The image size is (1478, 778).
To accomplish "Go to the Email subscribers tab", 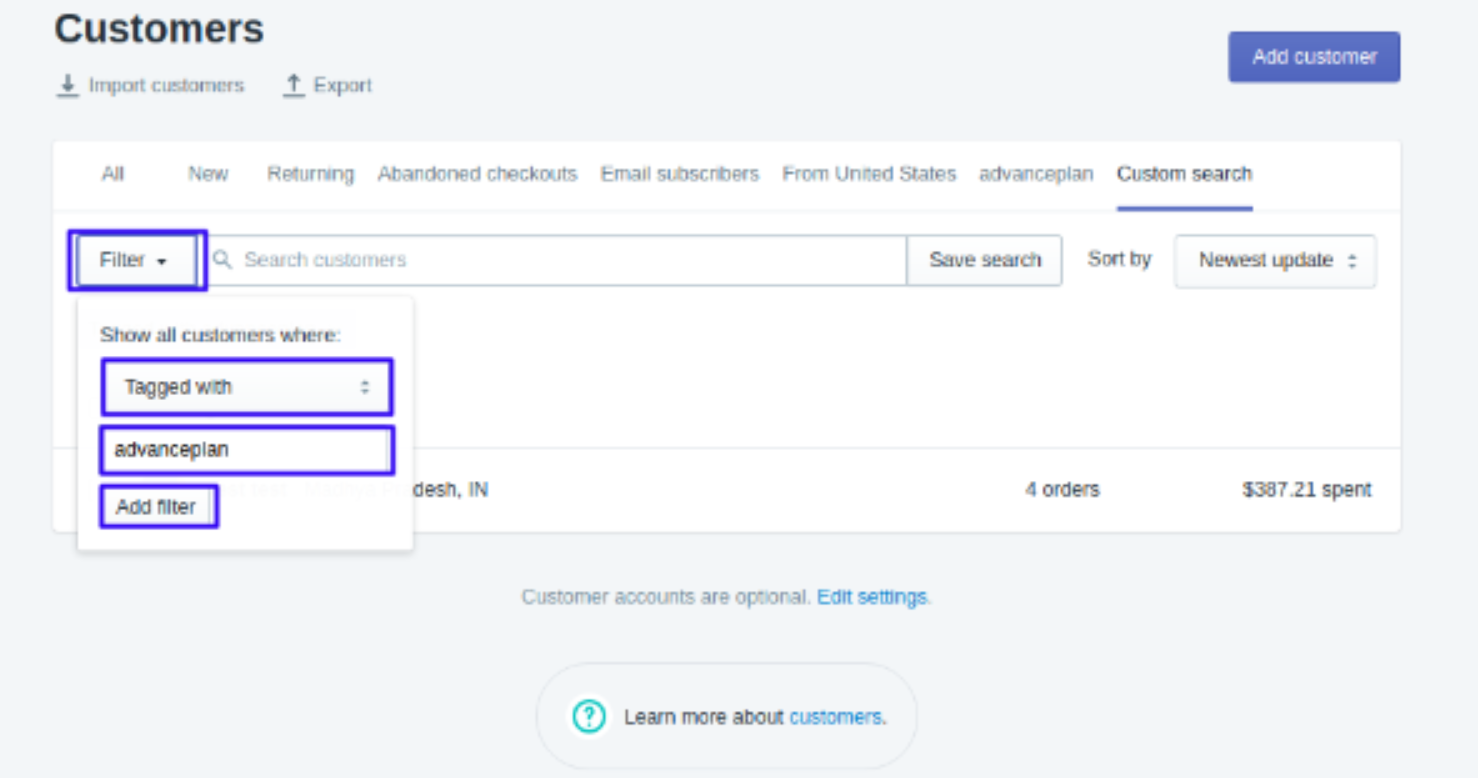I will [680, 174].
